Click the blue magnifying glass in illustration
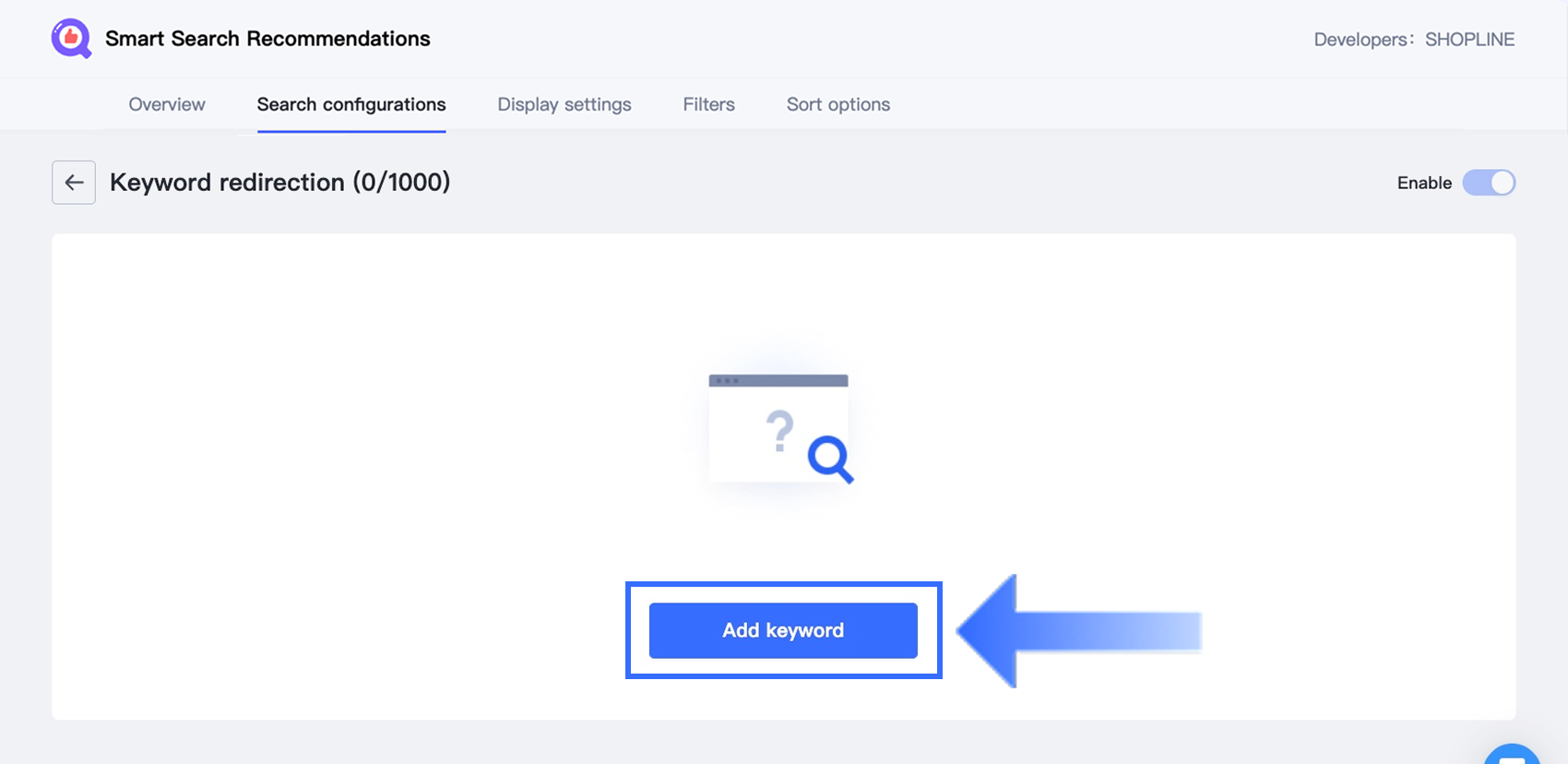Screen dimensions: 1568x764 tap(829, 457)
